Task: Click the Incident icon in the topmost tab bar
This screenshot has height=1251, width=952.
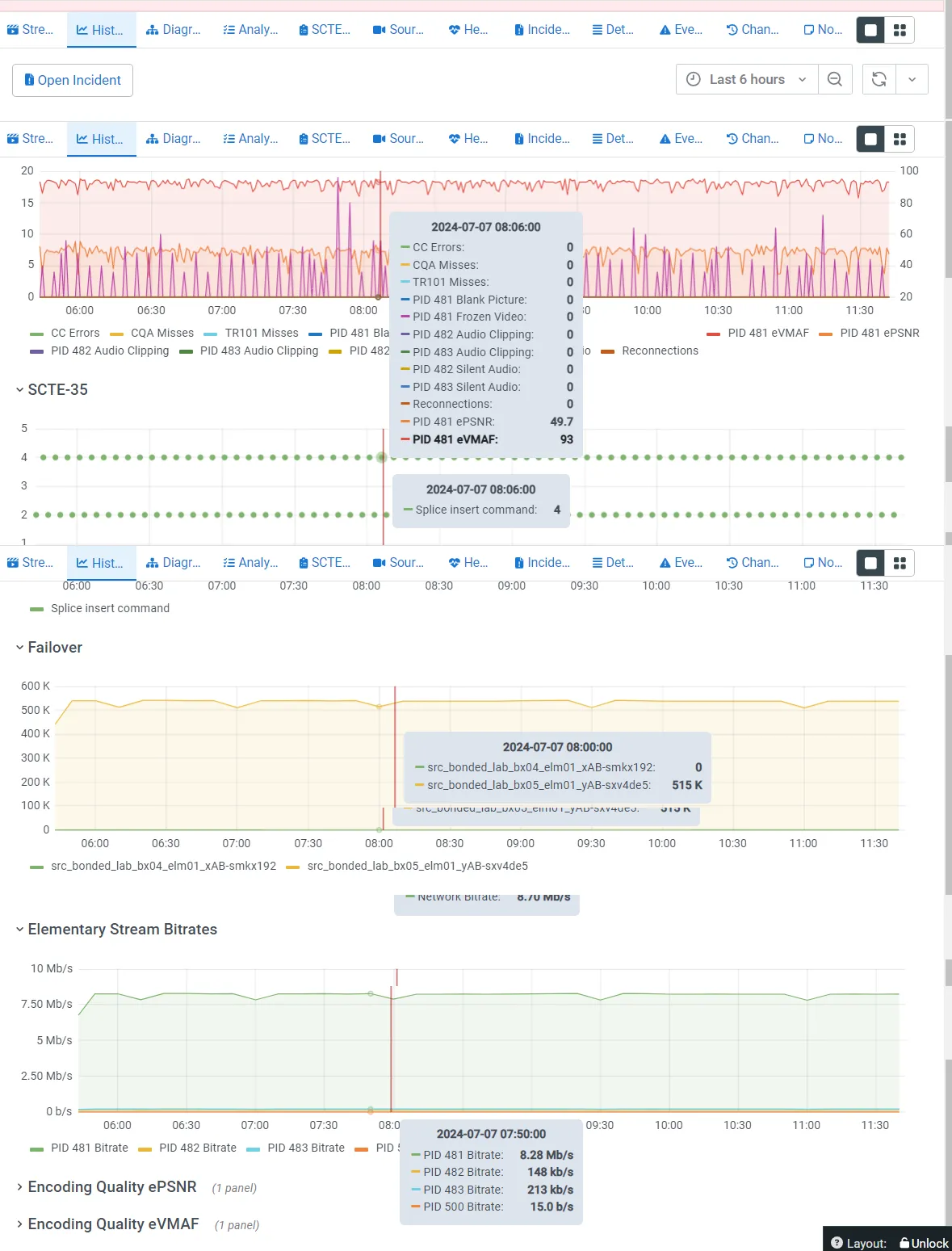Action: (519, 30)
